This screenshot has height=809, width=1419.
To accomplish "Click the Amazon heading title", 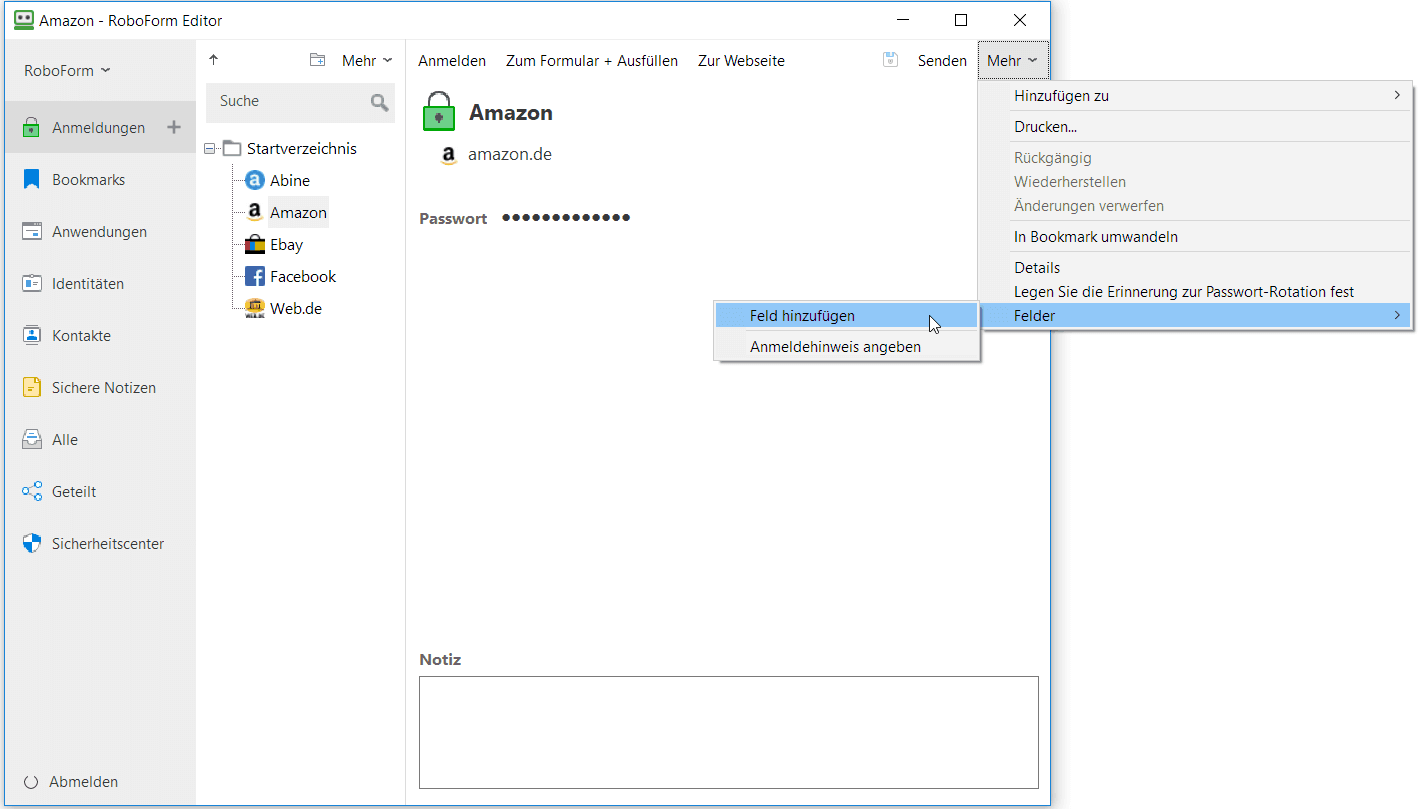I will point(511,113).
